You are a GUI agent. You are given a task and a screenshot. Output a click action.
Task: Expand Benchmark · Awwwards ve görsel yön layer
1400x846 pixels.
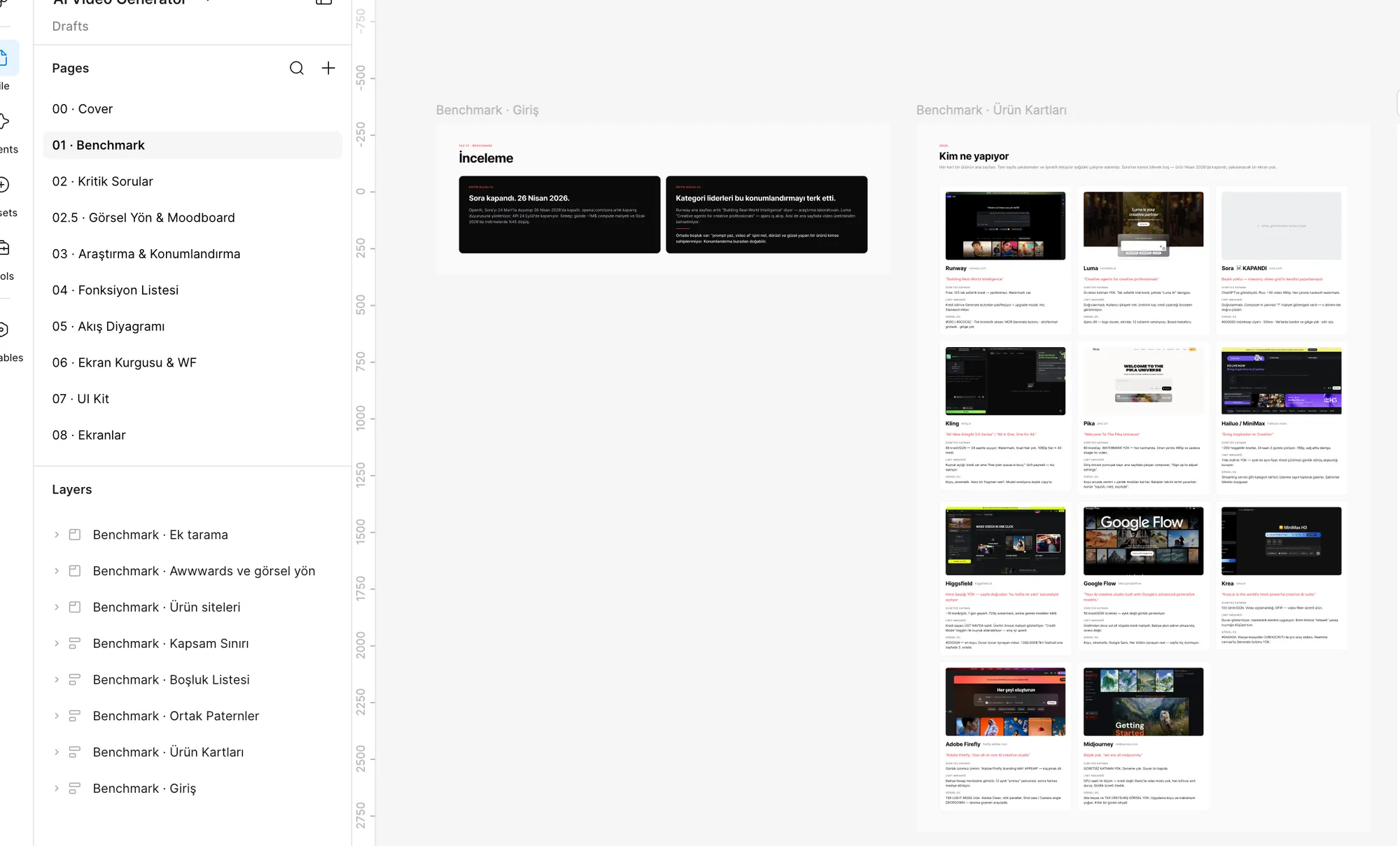(x=57, y=571)
